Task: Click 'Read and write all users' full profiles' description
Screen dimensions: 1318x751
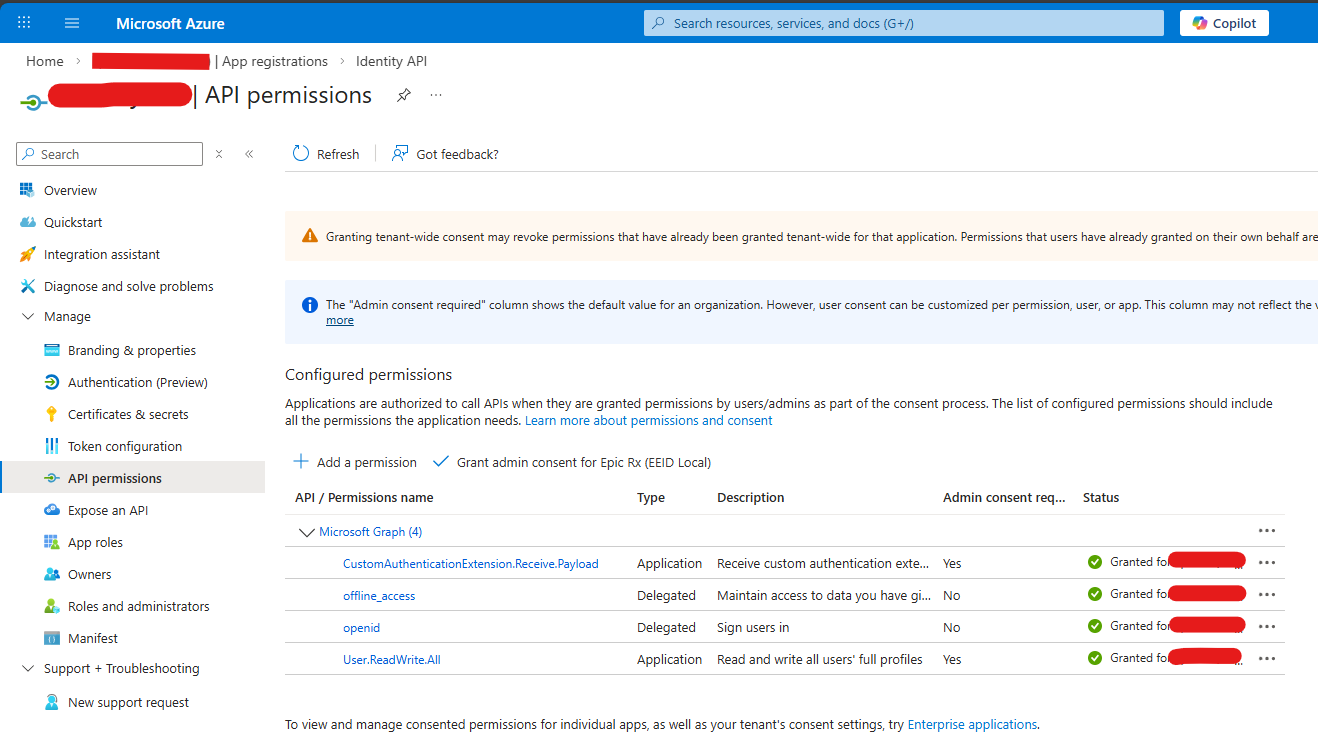Action: [x=820, y=660]
